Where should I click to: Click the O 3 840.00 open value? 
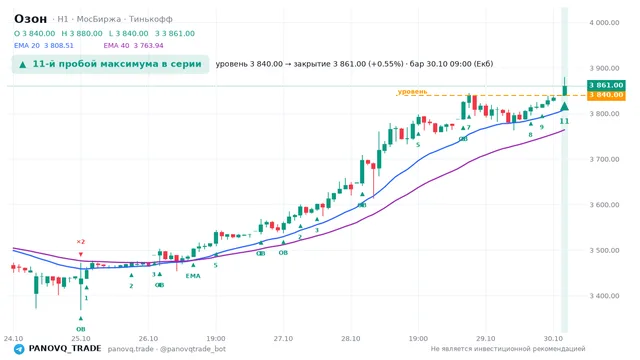[x=35, y=33]
